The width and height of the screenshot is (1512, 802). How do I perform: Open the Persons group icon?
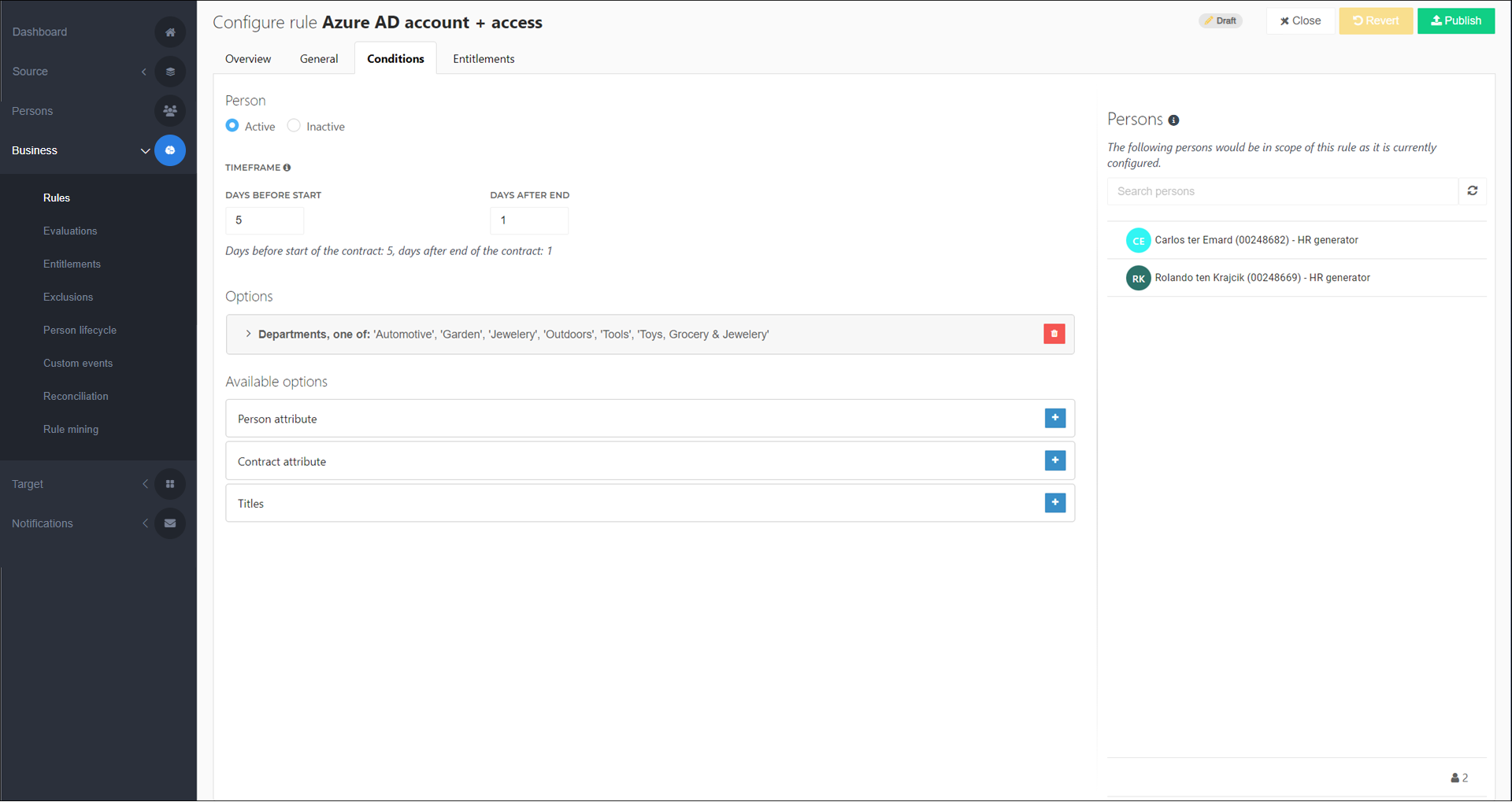coord(170,111)
